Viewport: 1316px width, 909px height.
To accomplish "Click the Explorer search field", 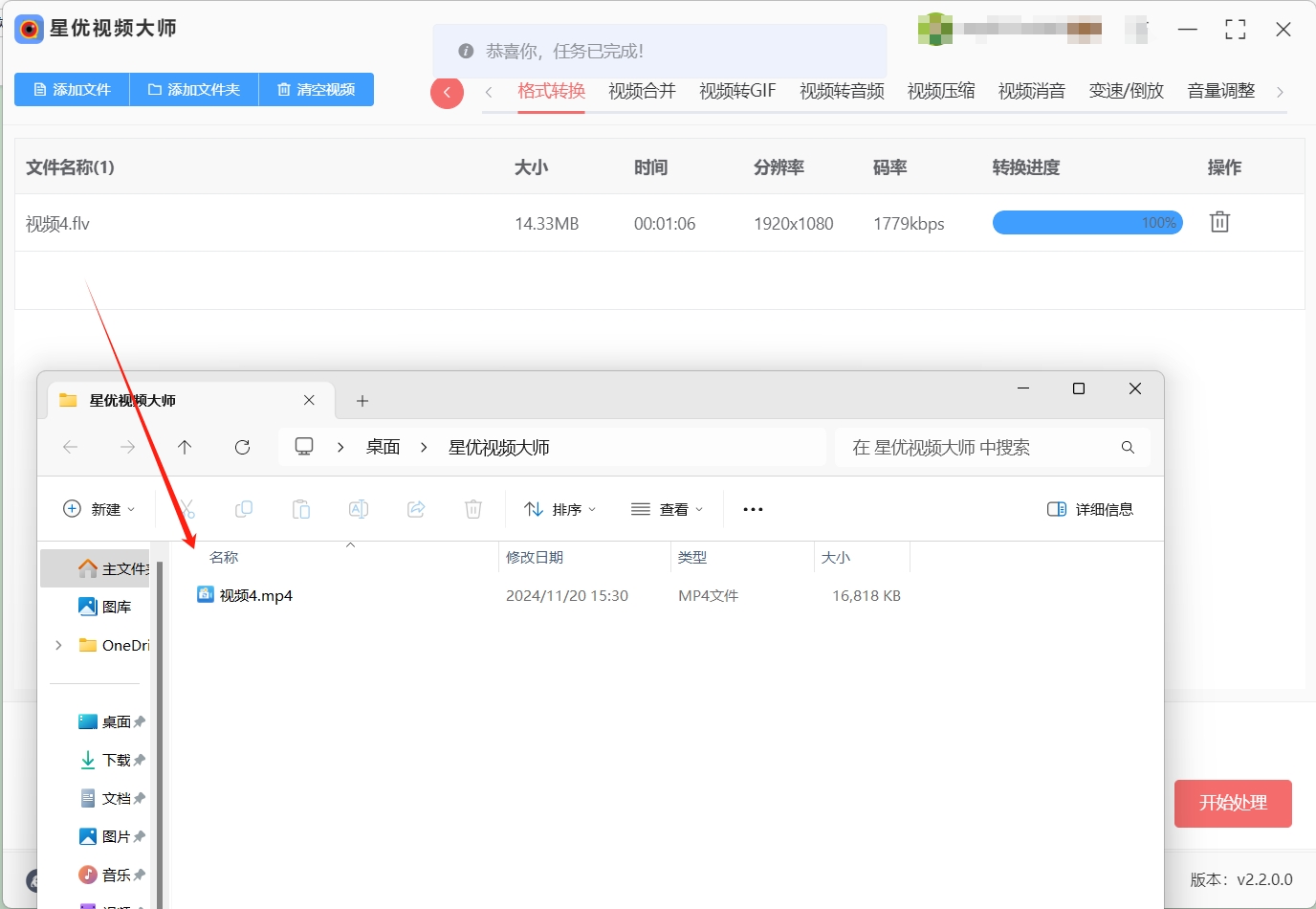I will [x=993, y=447].
